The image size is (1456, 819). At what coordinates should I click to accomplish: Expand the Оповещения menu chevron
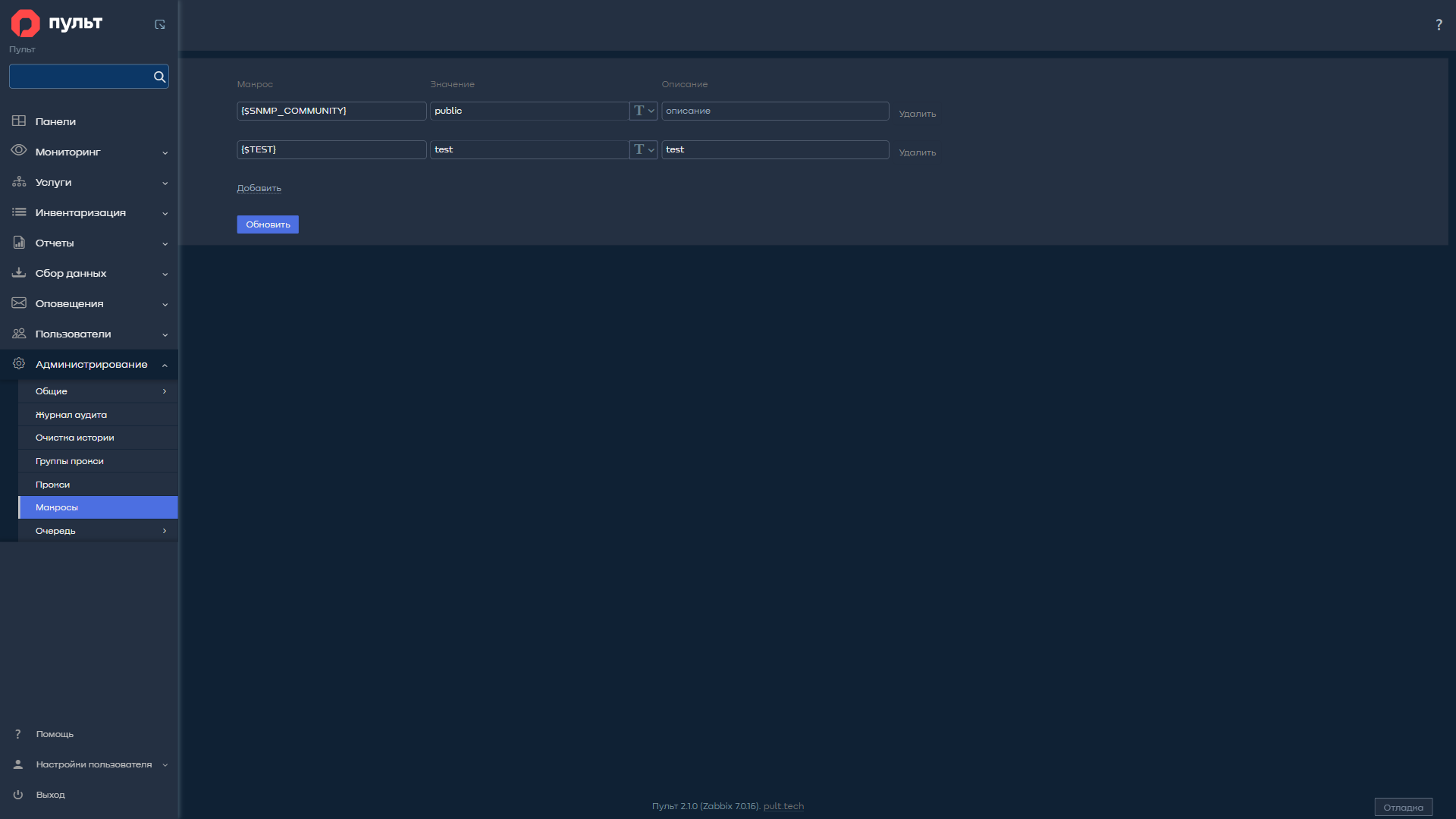click(165, 304)
